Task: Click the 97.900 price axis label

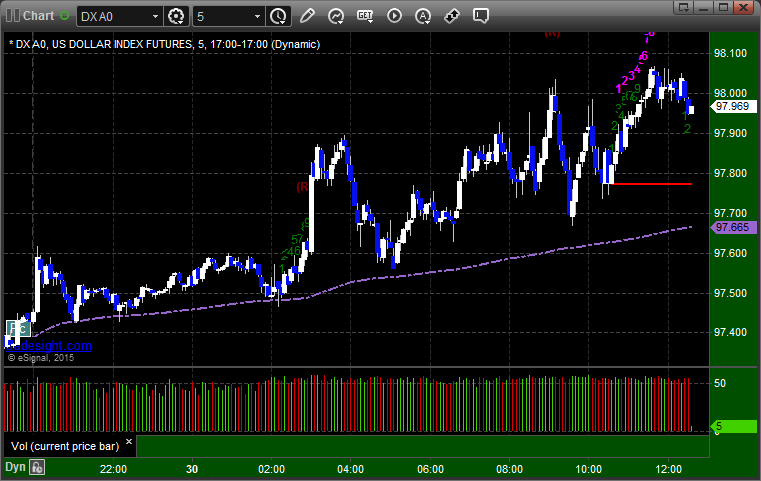Action: [x=730, y=133]
